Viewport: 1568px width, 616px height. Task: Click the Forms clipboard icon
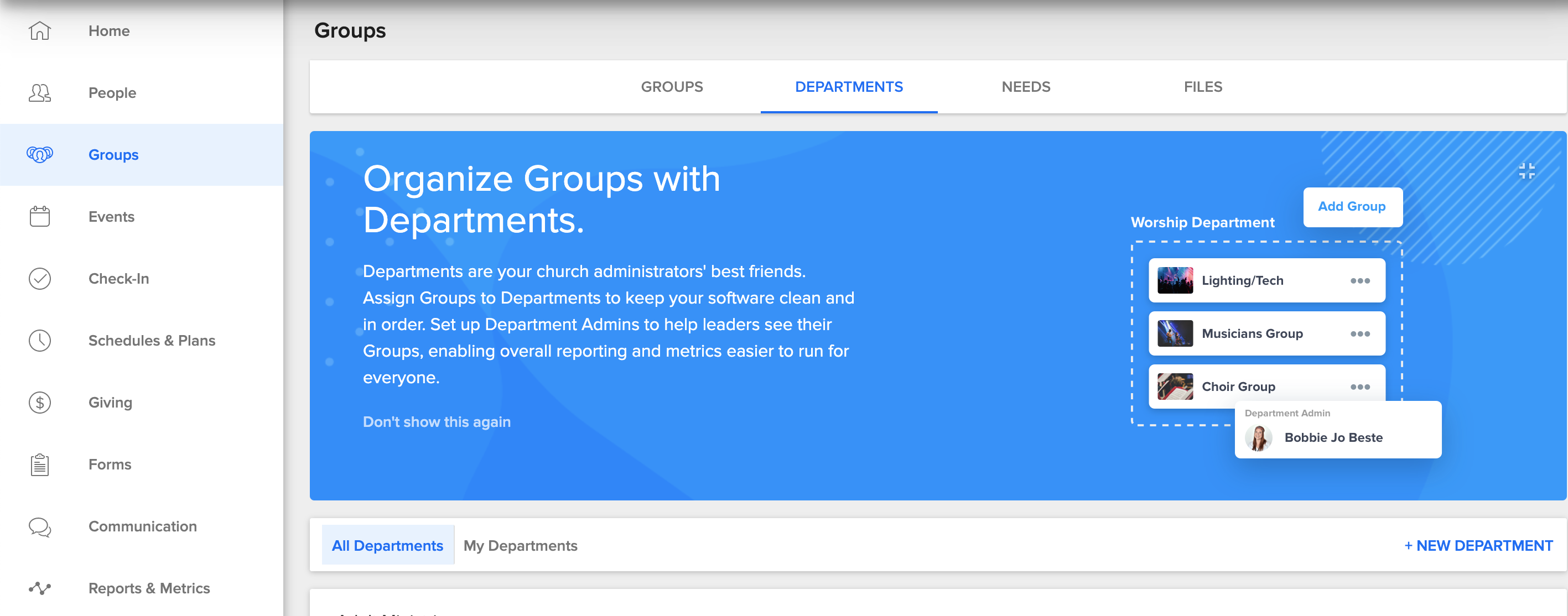[x=40, y=464]
